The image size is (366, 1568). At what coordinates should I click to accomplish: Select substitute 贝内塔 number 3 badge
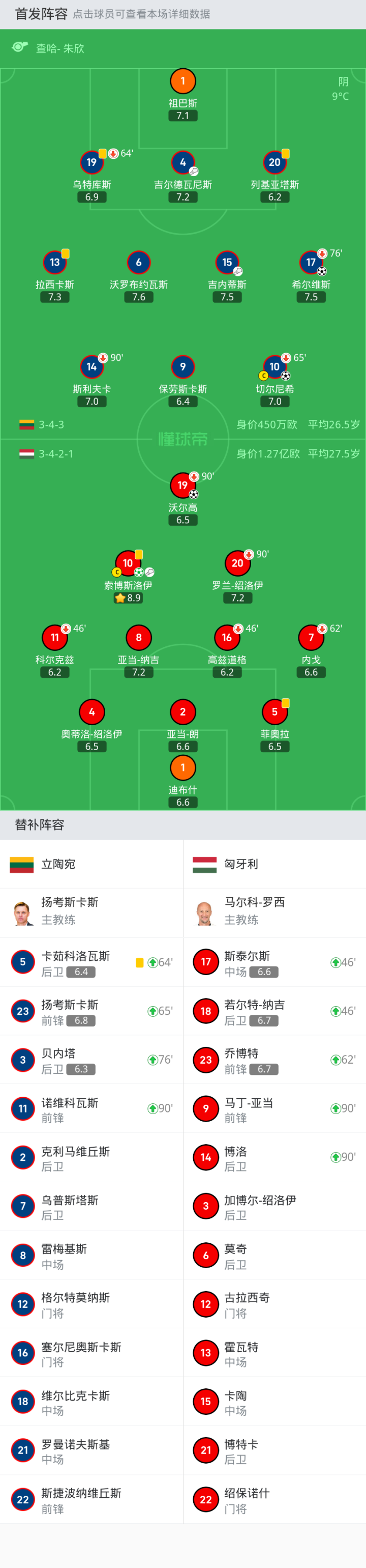click(x=22, y=1060)
